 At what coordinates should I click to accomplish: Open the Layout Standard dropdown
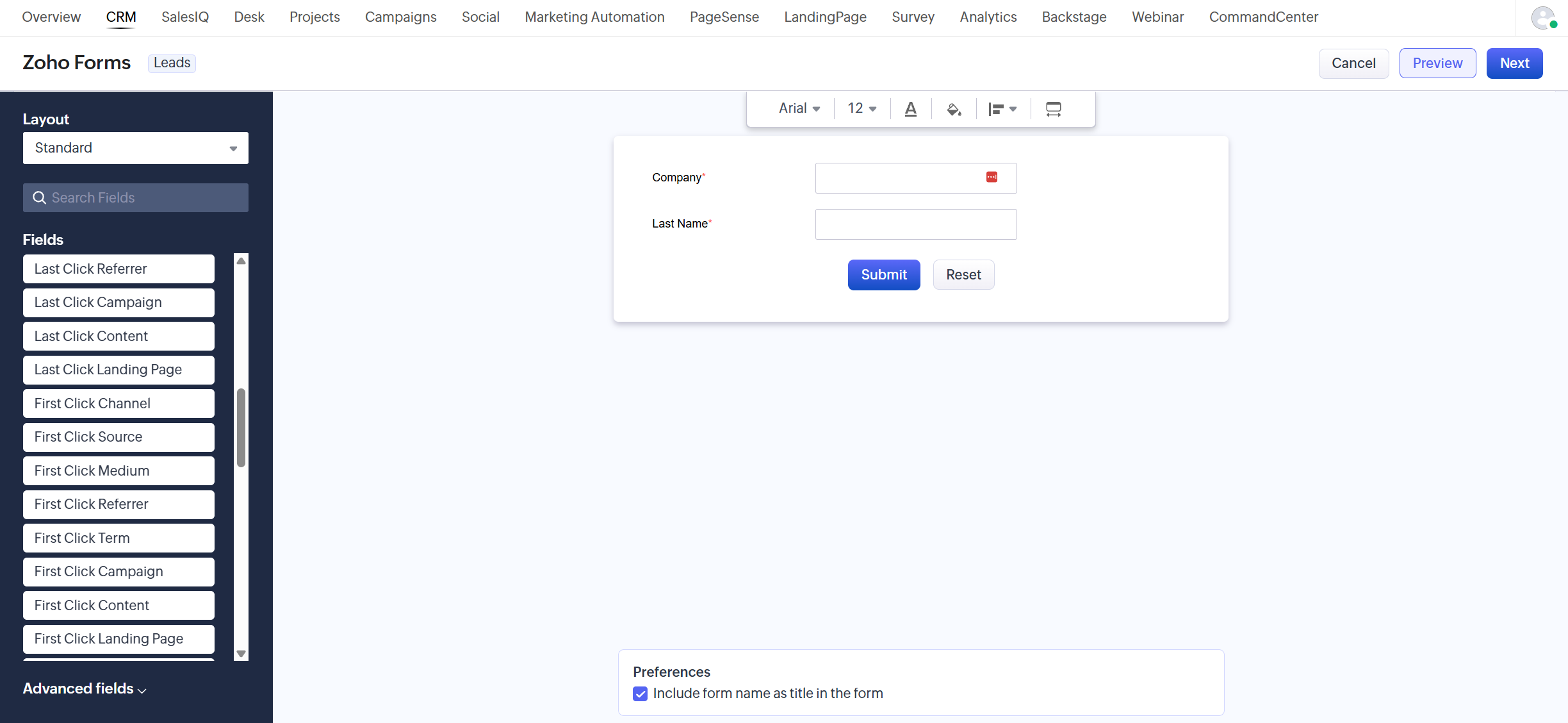point(136,148)
